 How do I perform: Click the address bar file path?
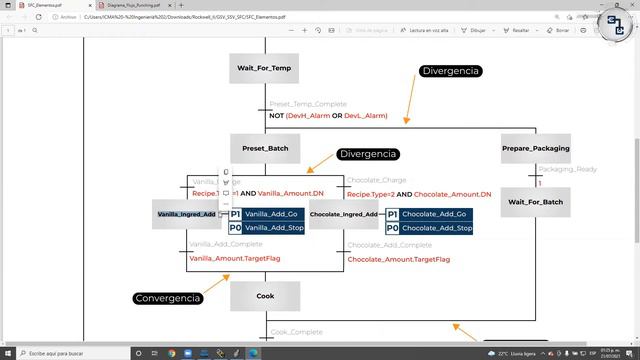click(184, 17)
